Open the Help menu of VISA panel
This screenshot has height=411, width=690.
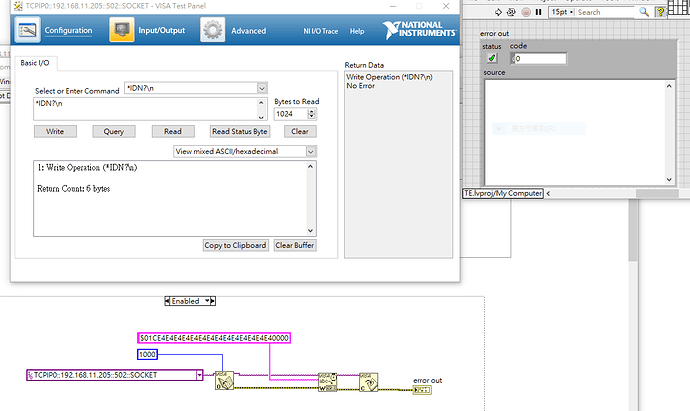click(x=357, y=31)
